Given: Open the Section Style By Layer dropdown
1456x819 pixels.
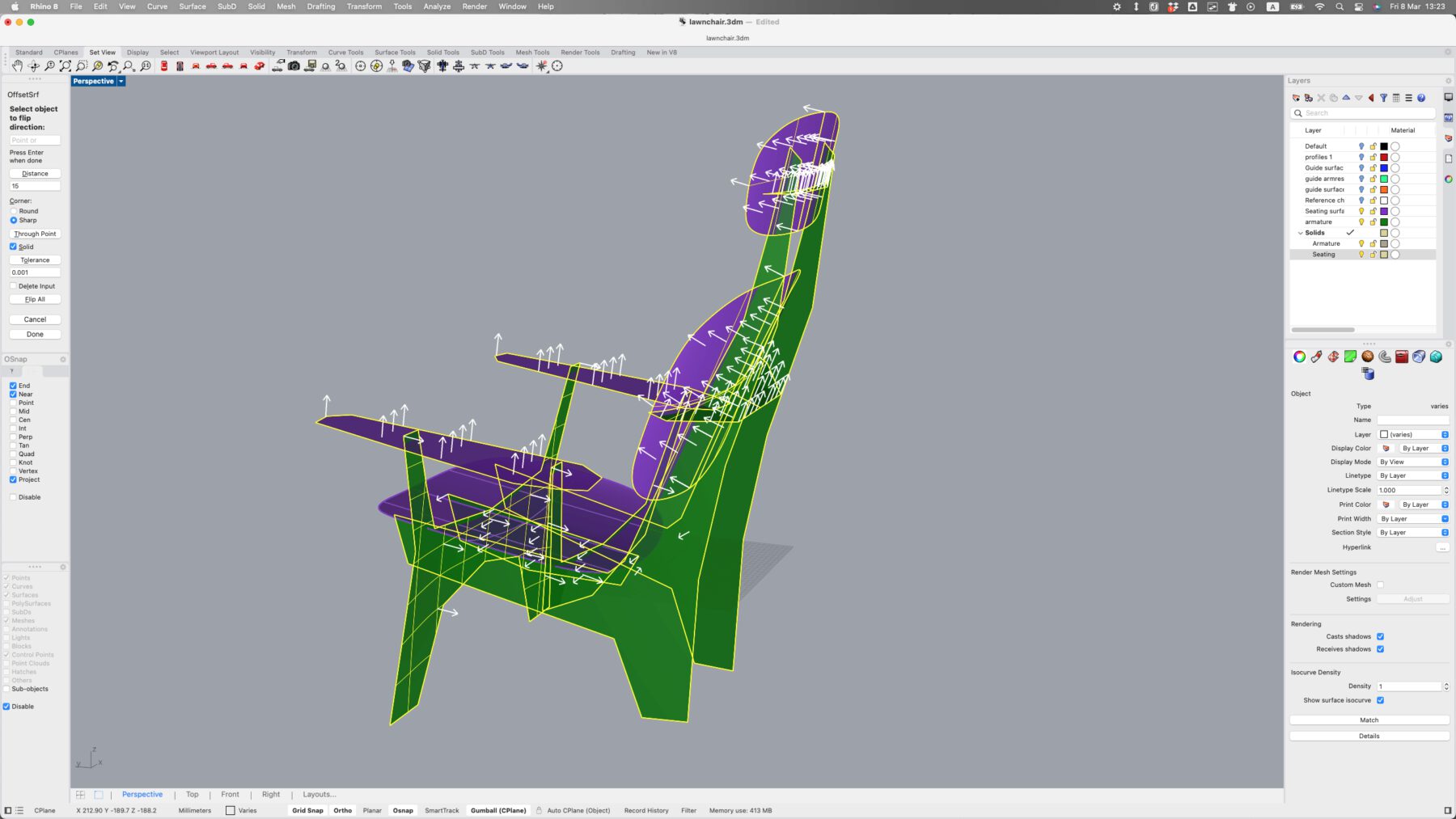Looking at the screenshot, I should [1413, 533].
